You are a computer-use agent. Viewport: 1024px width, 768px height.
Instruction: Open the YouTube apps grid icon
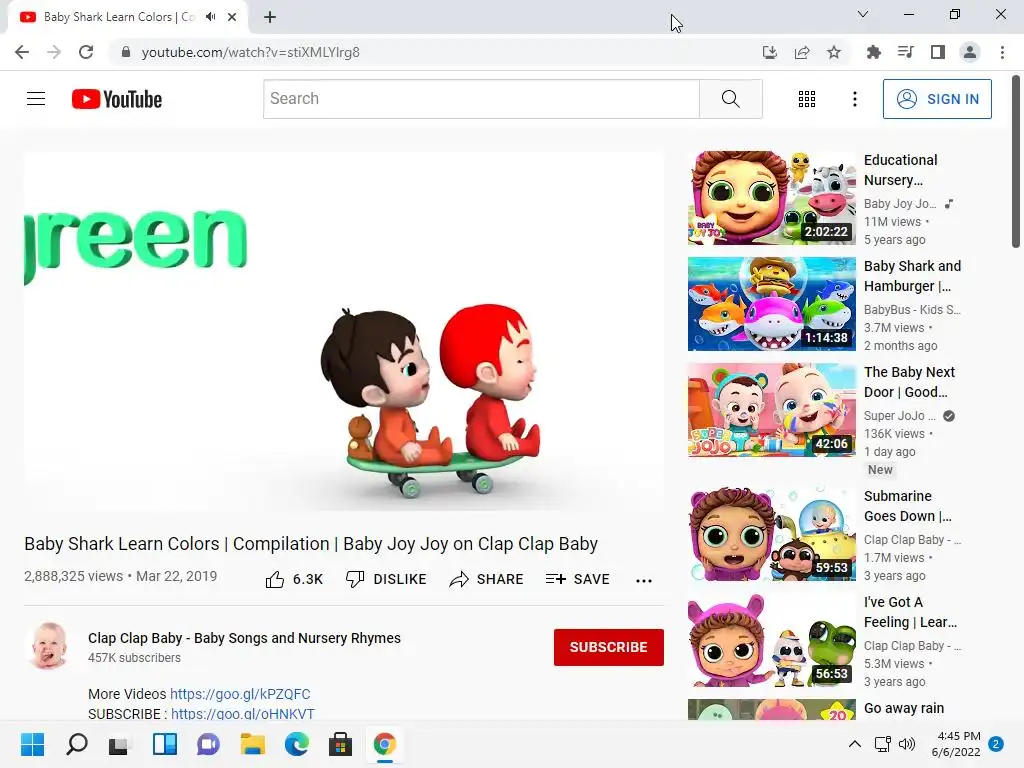(x=807, y=99)
